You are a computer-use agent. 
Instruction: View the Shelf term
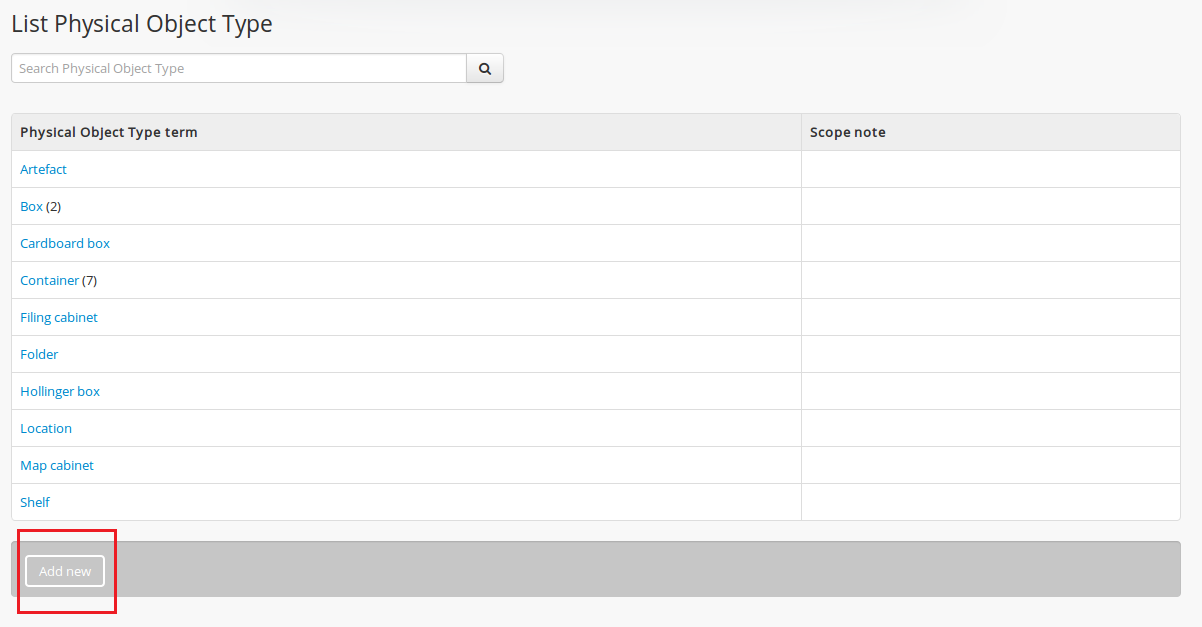[35, 503]
